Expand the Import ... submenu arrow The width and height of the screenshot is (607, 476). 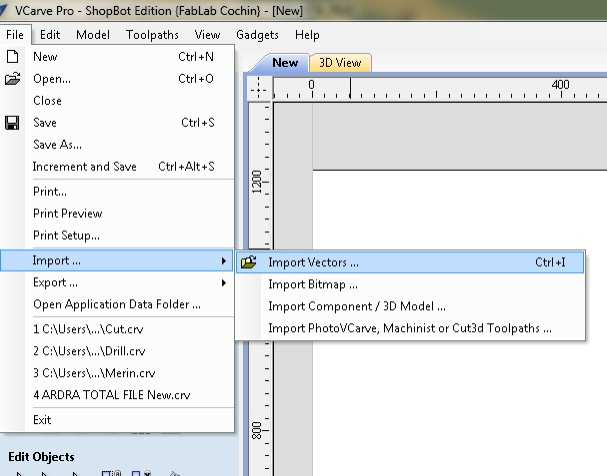[x=223, y=261]
